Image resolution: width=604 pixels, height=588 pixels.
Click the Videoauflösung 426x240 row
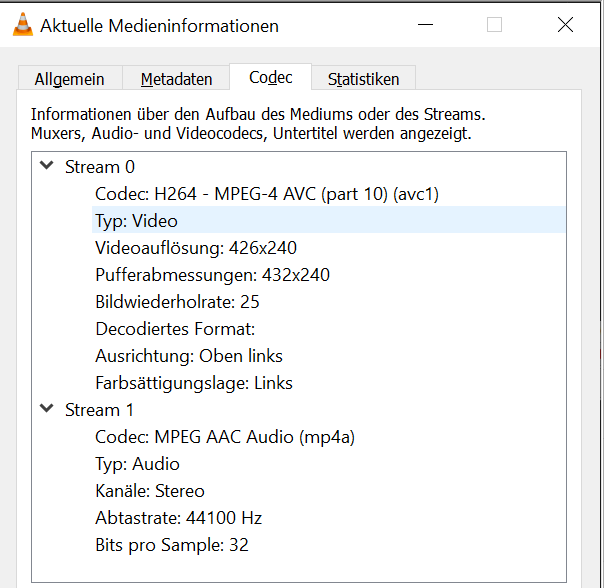coord(196,248)
